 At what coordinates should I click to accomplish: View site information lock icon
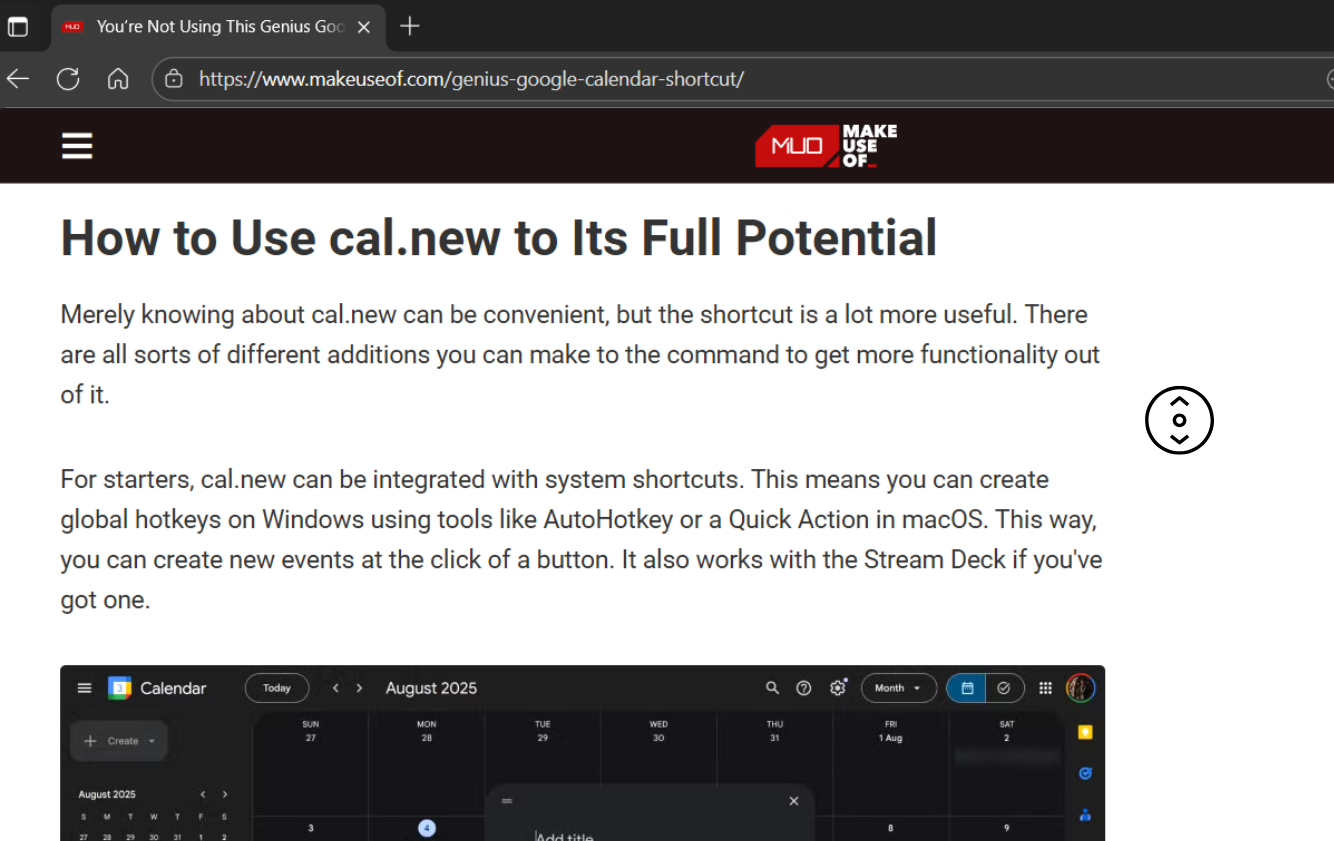tap(174, 79)
